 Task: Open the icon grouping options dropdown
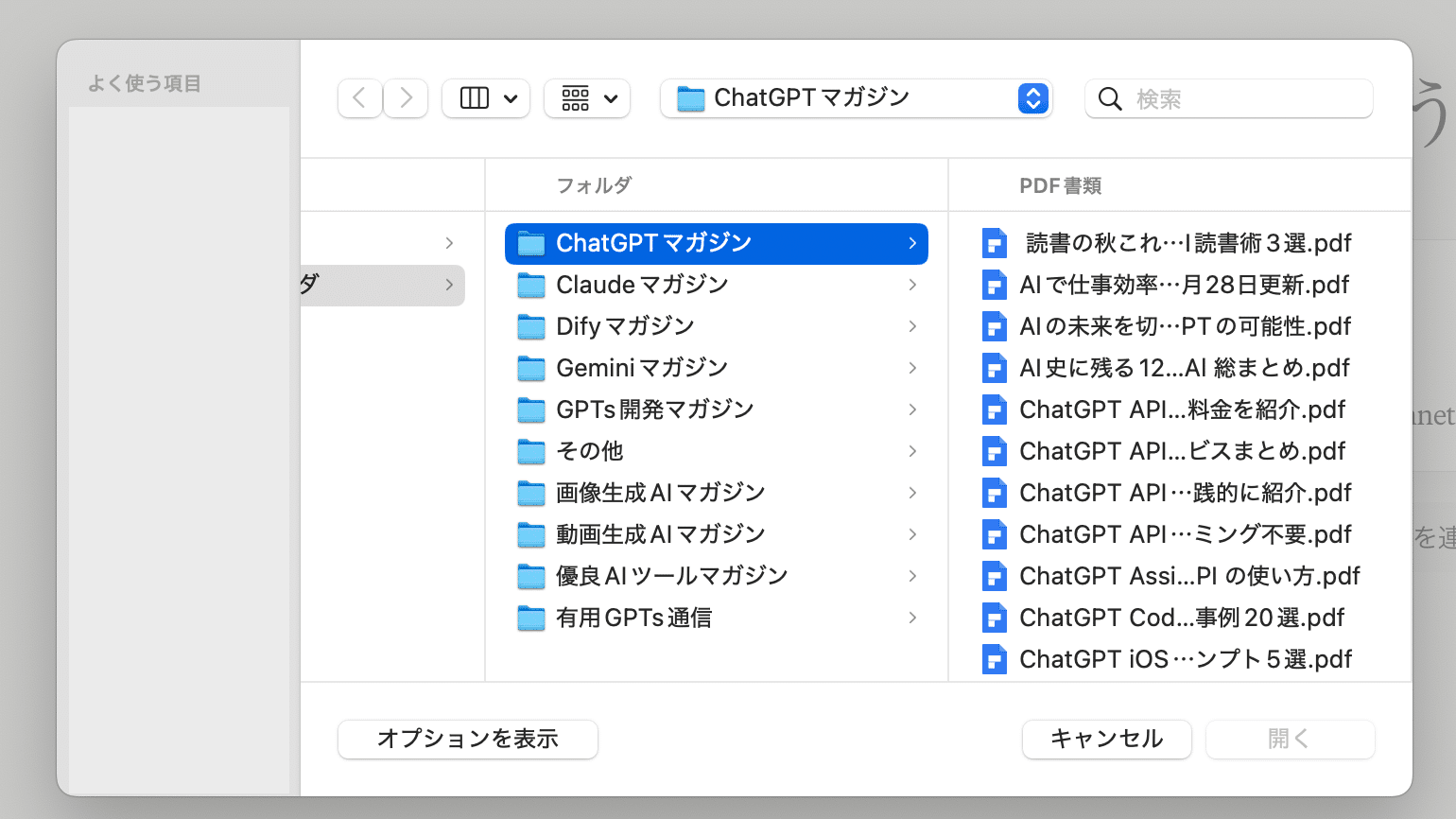pos(587,98)
